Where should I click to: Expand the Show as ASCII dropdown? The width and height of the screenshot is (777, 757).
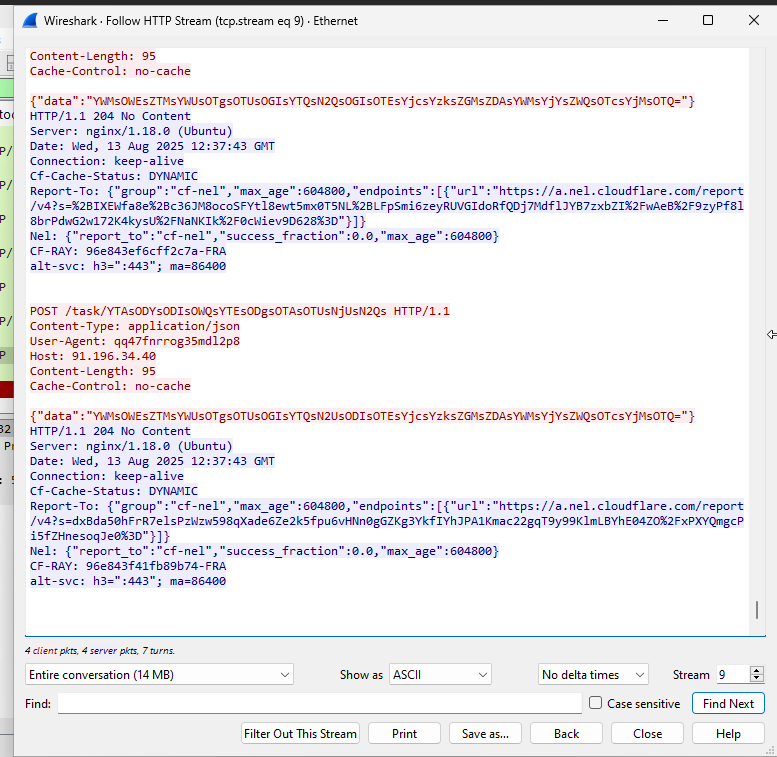(x=440, y=675)
